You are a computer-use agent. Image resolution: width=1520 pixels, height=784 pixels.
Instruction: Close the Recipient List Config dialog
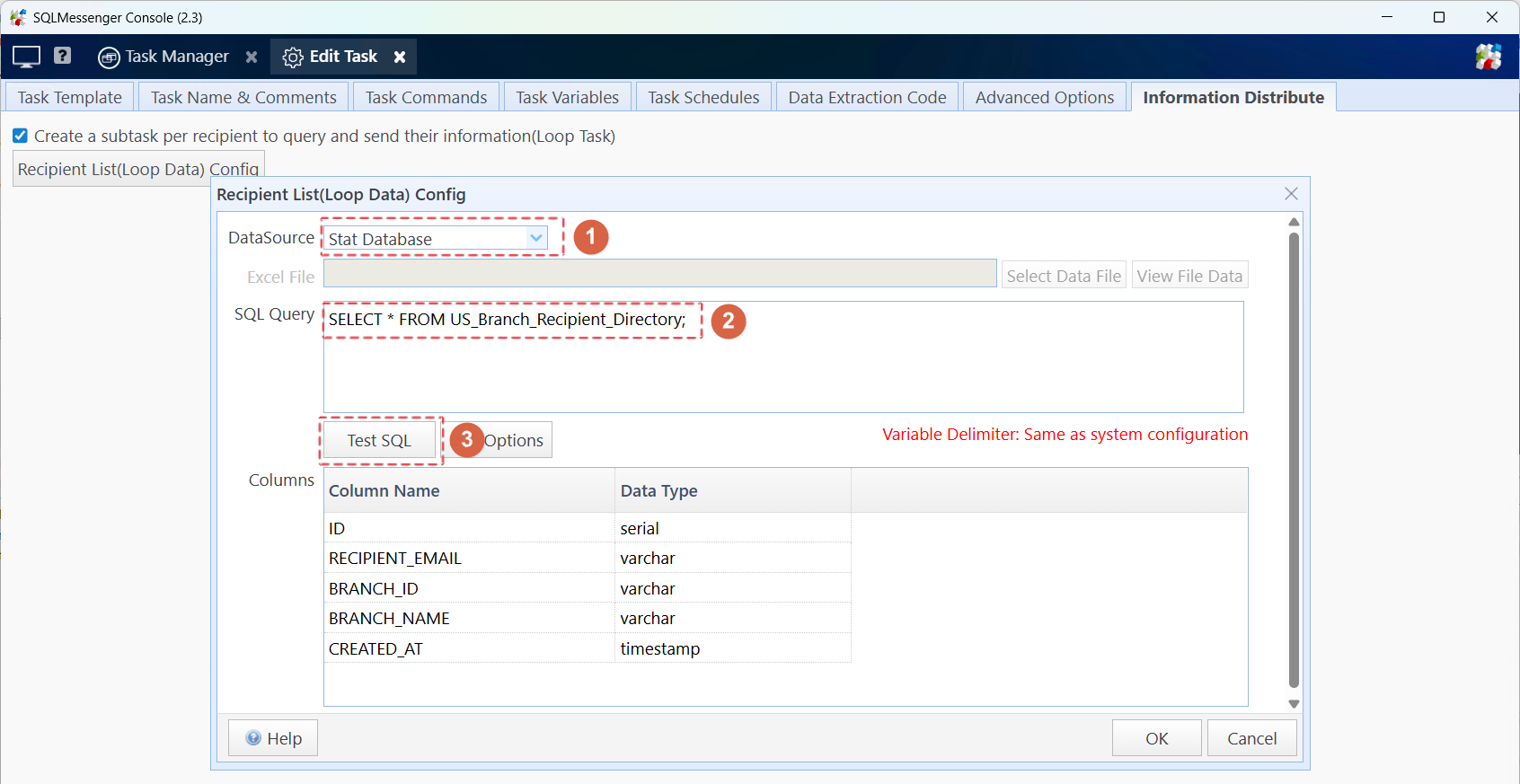click(1291, 194)
